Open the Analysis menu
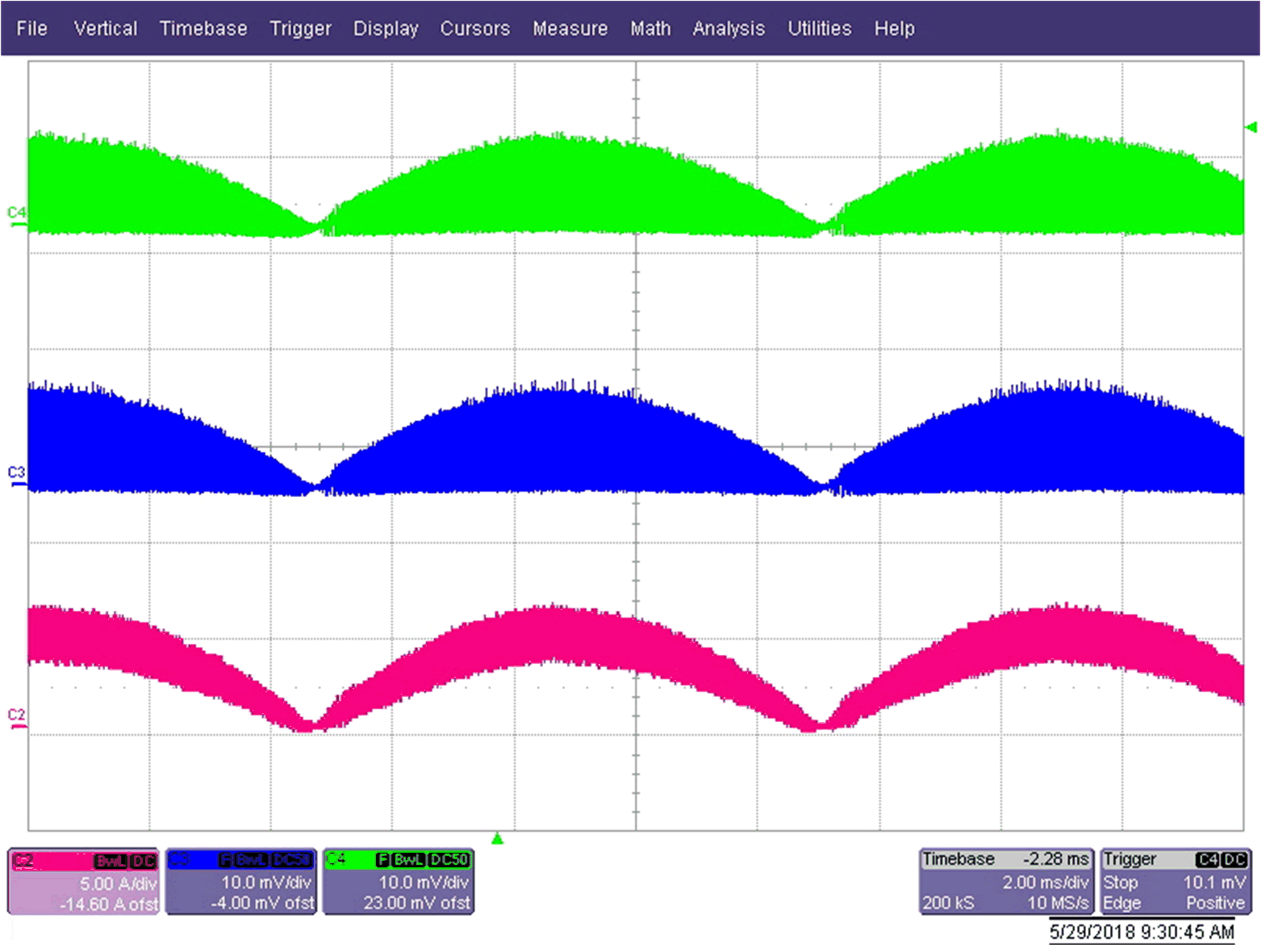This screenshot has height=952, width=1261. pyautogui.click(x=728, y=28)
